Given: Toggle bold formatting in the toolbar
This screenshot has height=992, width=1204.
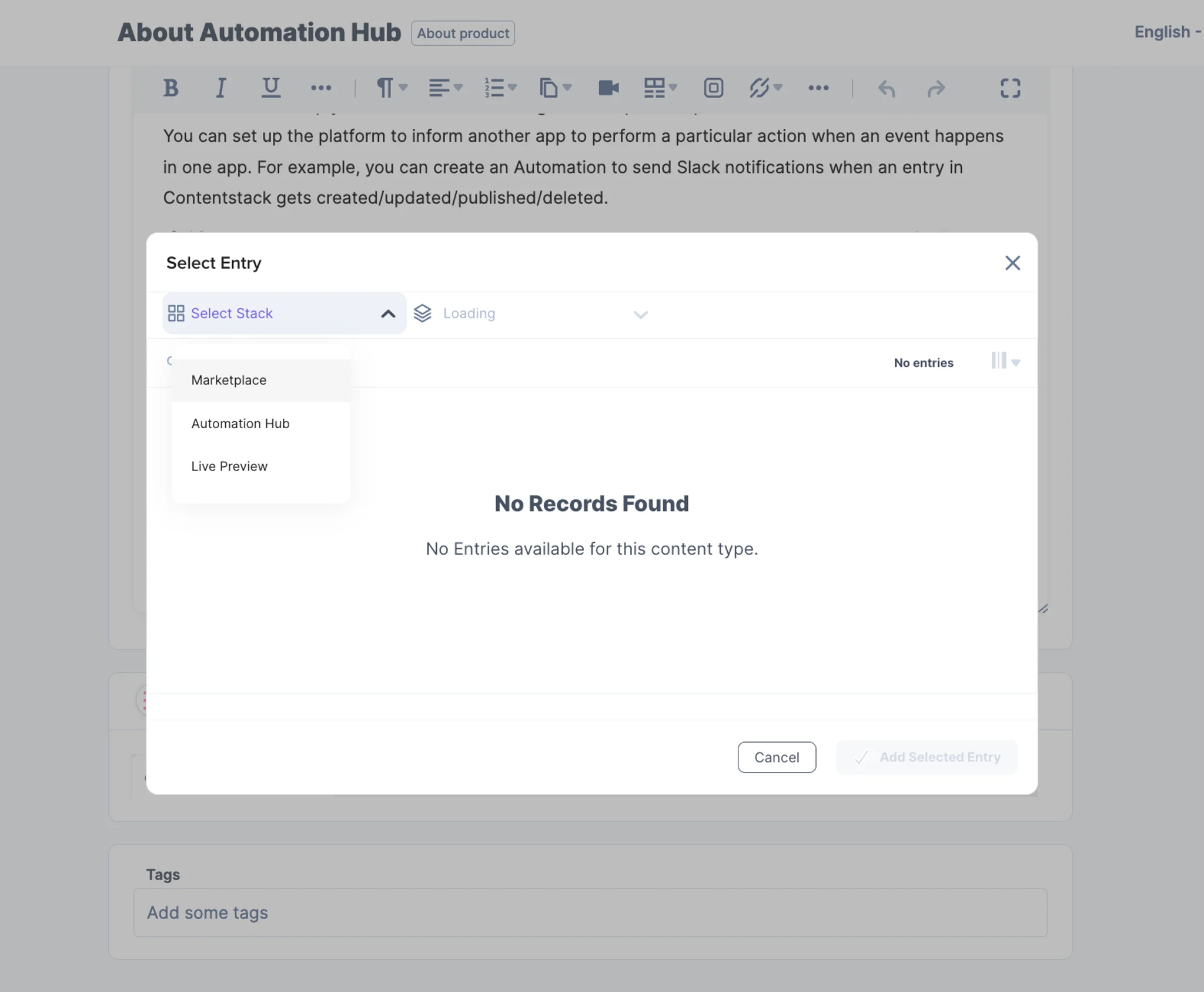Looking at the screenshot, I should click(x=170, y=88).
